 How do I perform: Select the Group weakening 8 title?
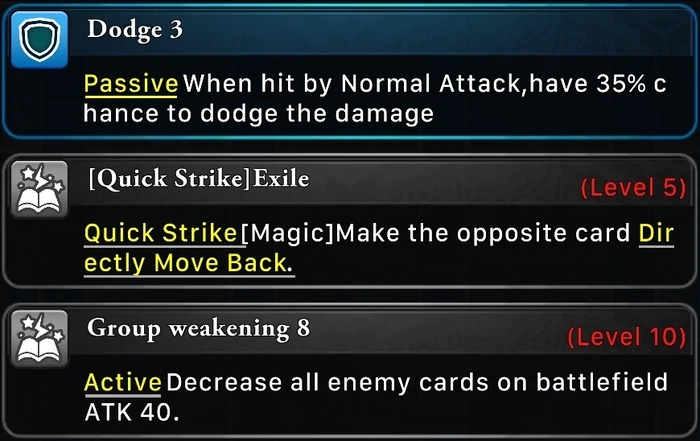198,329
